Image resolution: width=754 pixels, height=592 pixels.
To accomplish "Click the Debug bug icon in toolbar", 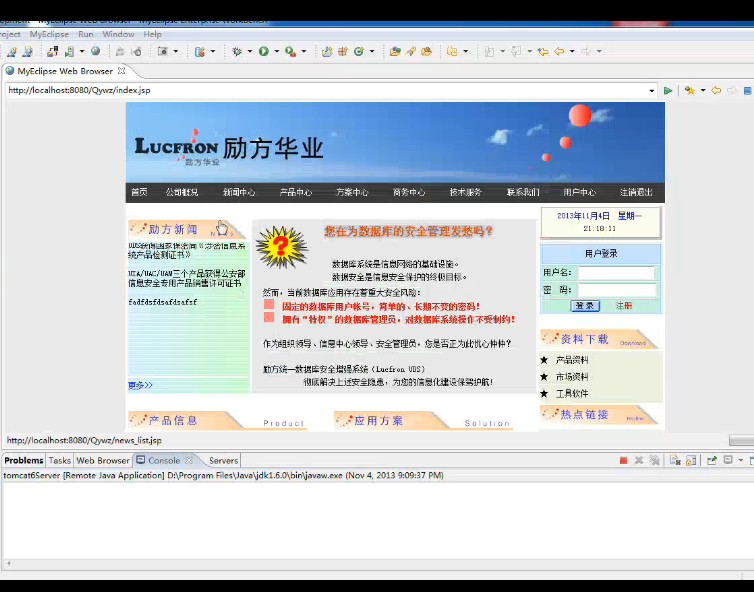I will (x=237, y=51).
